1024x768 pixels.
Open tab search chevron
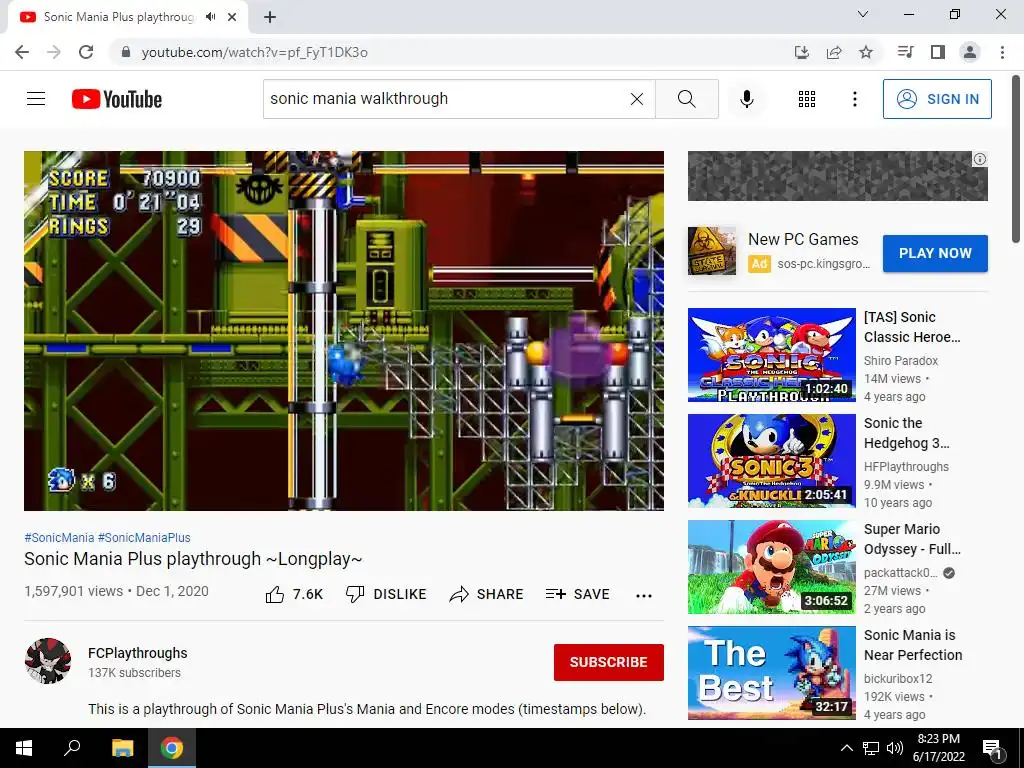pyautogui.click(x=863, y=14)
